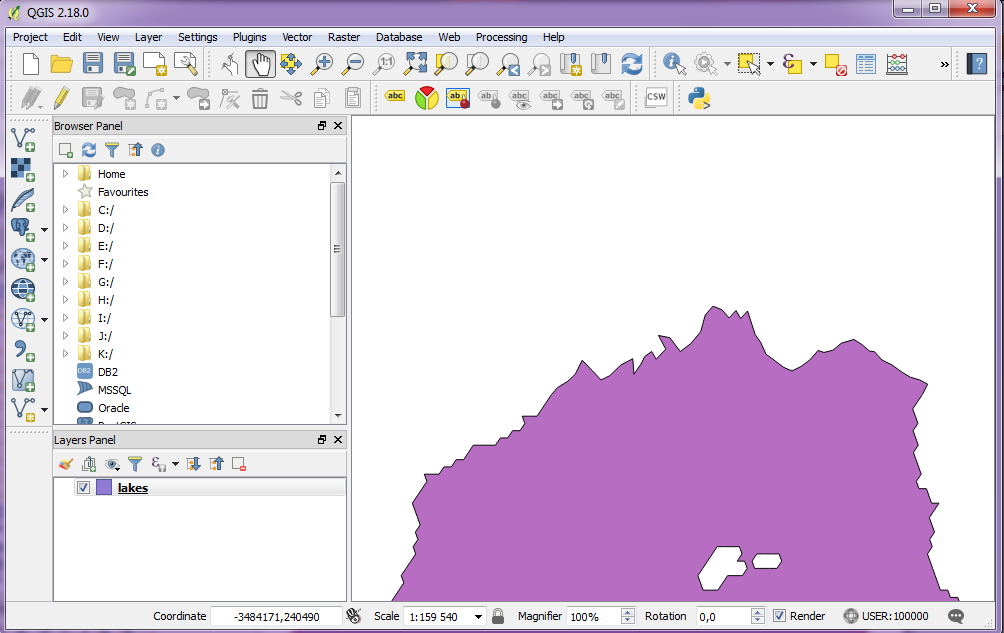
Task: Click the New project icon
Action: [30, 64]
